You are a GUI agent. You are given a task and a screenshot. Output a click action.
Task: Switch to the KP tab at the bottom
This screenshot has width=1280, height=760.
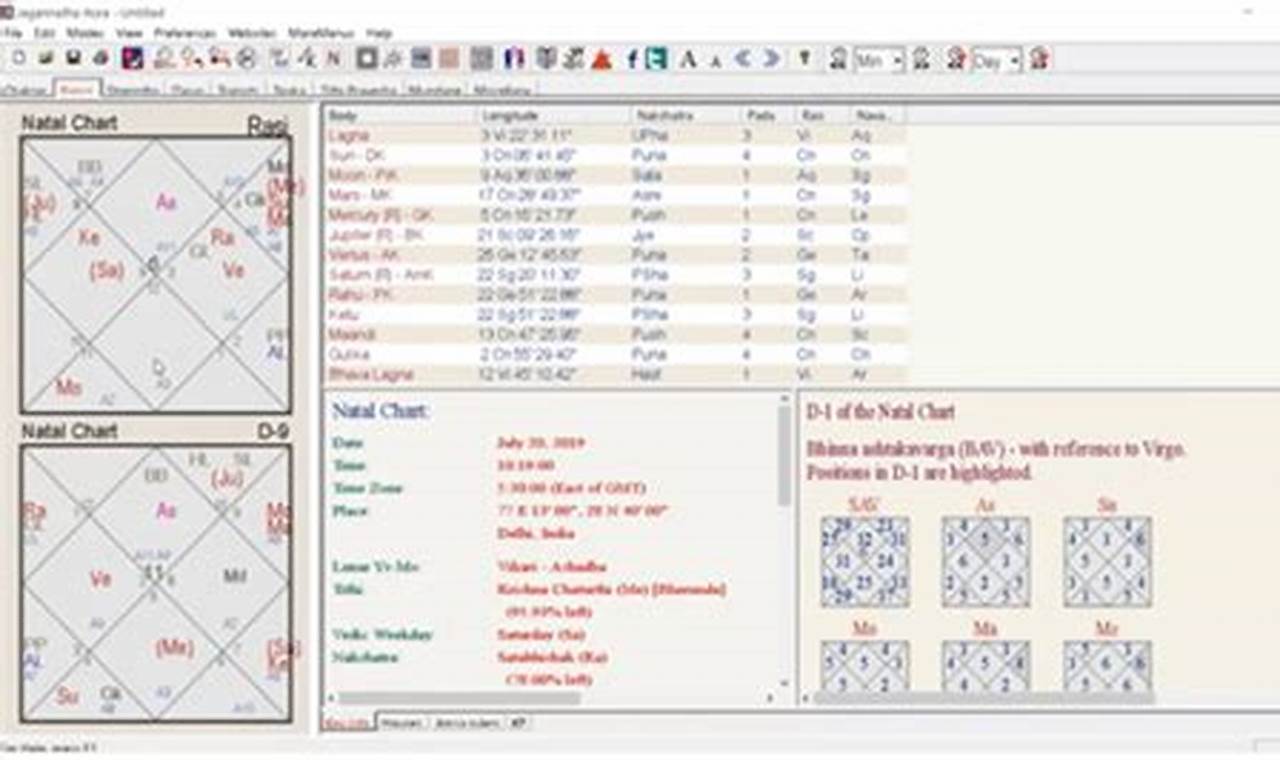[519, 721]
